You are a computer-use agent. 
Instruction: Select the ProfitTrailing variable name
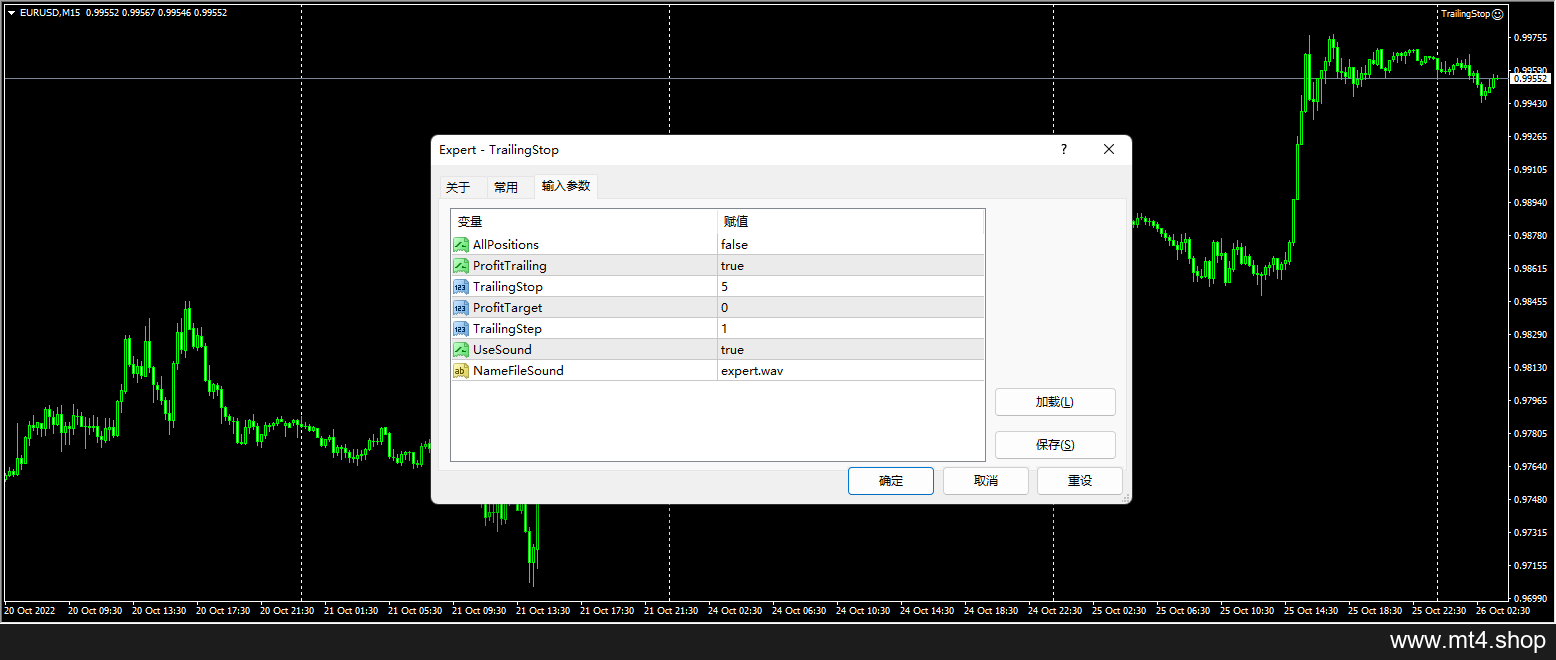(510, 265)
